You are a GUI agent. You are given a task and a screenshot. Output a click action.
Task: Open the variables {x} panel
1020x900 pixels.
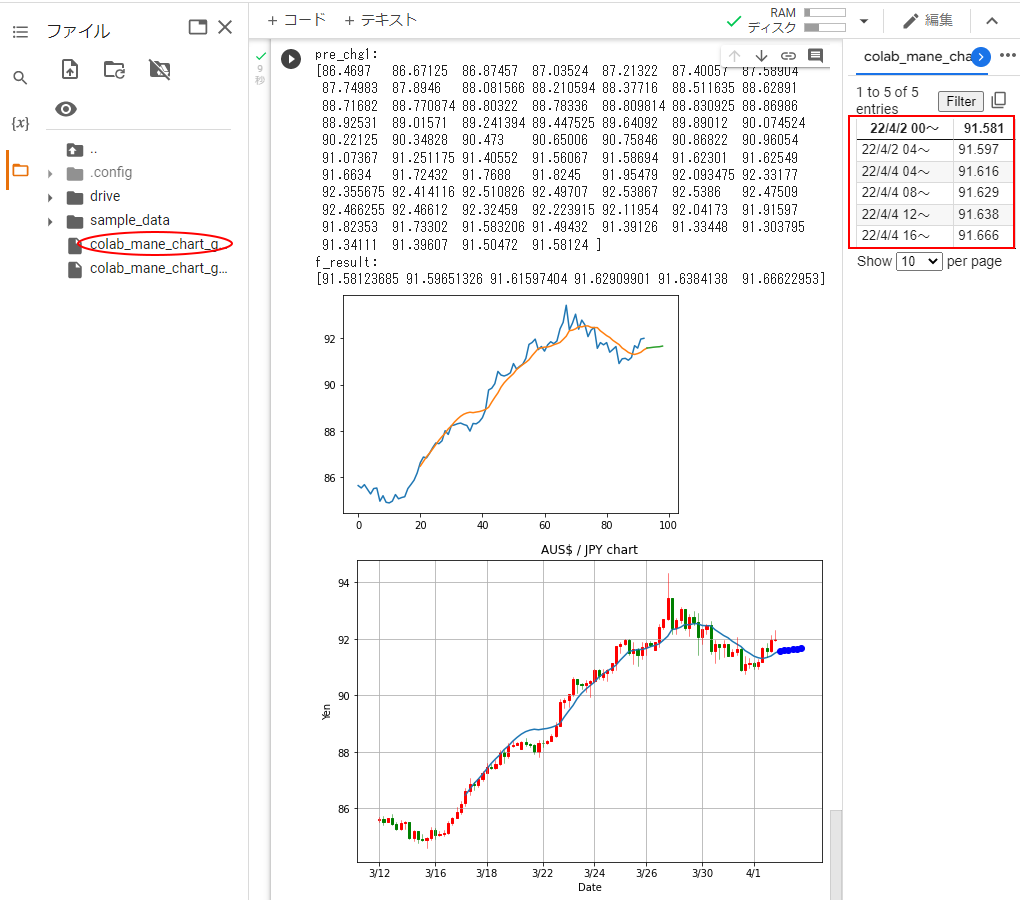pyautogui.click(x=20, y=123)
